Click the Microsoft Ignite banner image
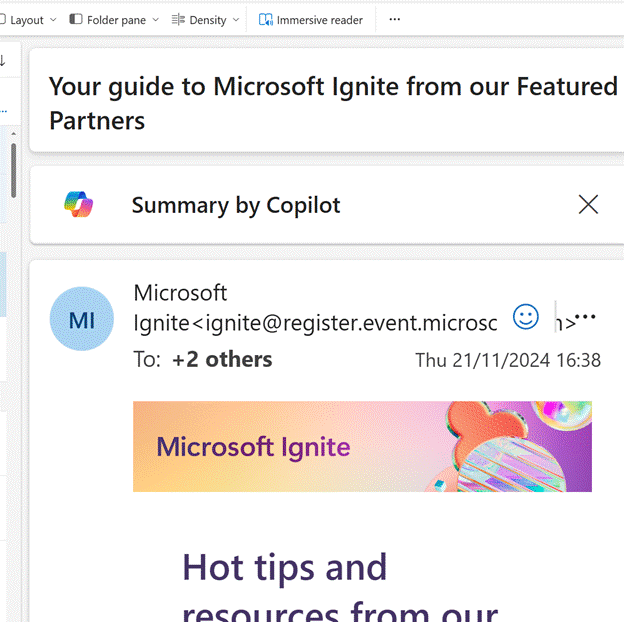The height and width of the screenshot is (622, 624). [362, 447]
